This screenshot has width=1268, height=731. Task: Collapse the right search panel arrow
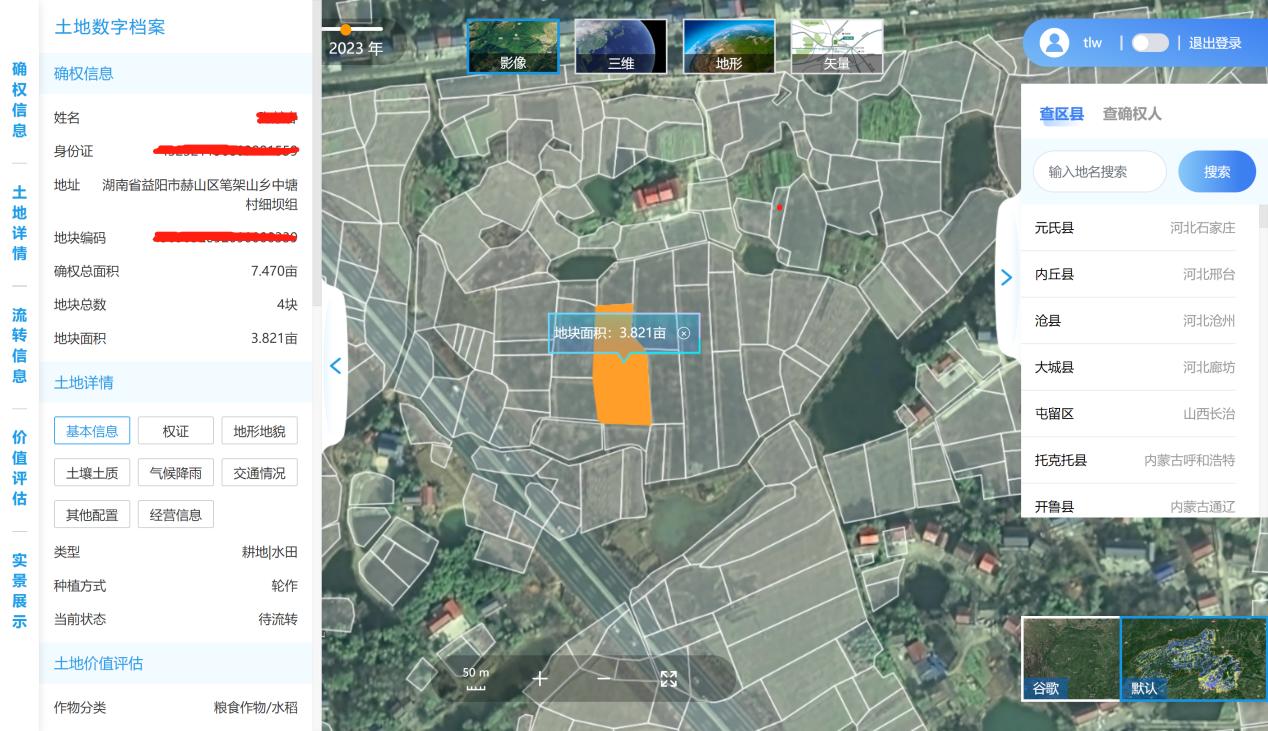pyautogui.click(x=1006, y=277)
